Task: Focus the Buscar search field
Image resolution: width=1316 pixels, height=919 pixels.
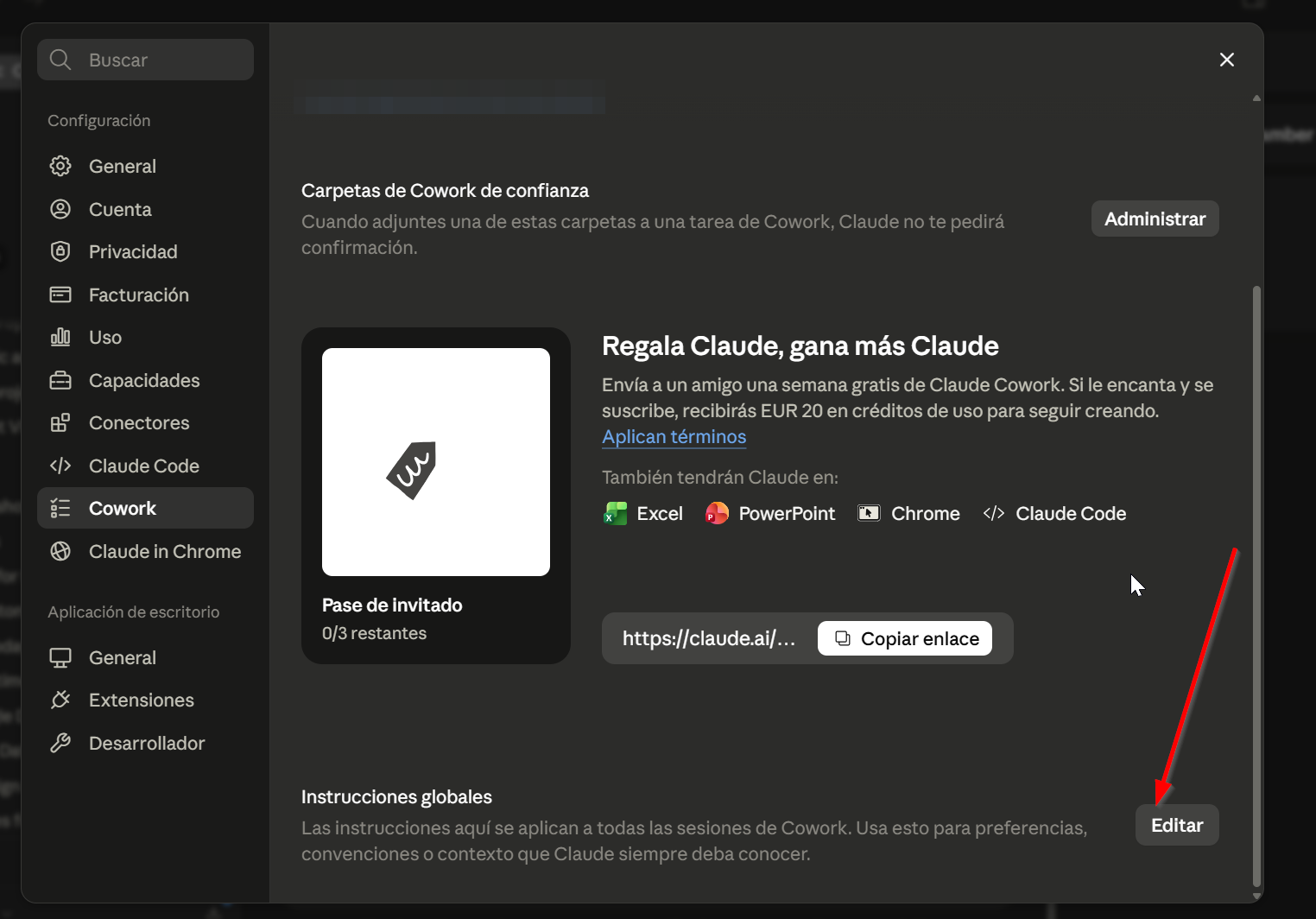Action: tap(145, 60)
